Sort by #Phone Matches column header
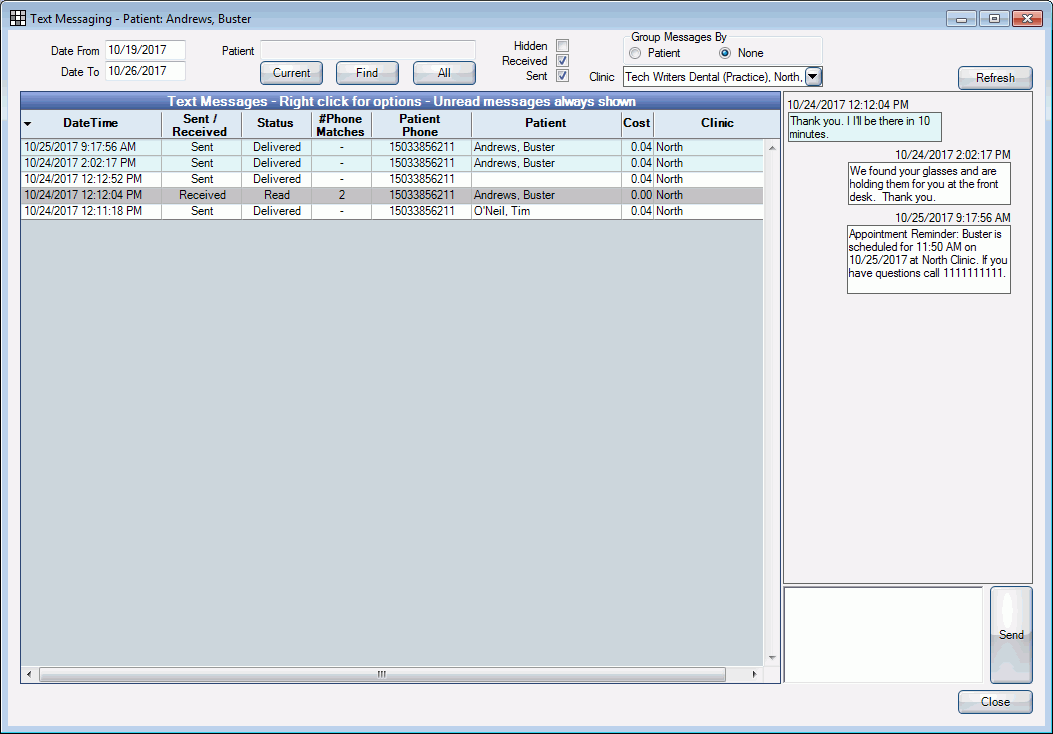Screen dimensions: 1053x734 point(341,125)
